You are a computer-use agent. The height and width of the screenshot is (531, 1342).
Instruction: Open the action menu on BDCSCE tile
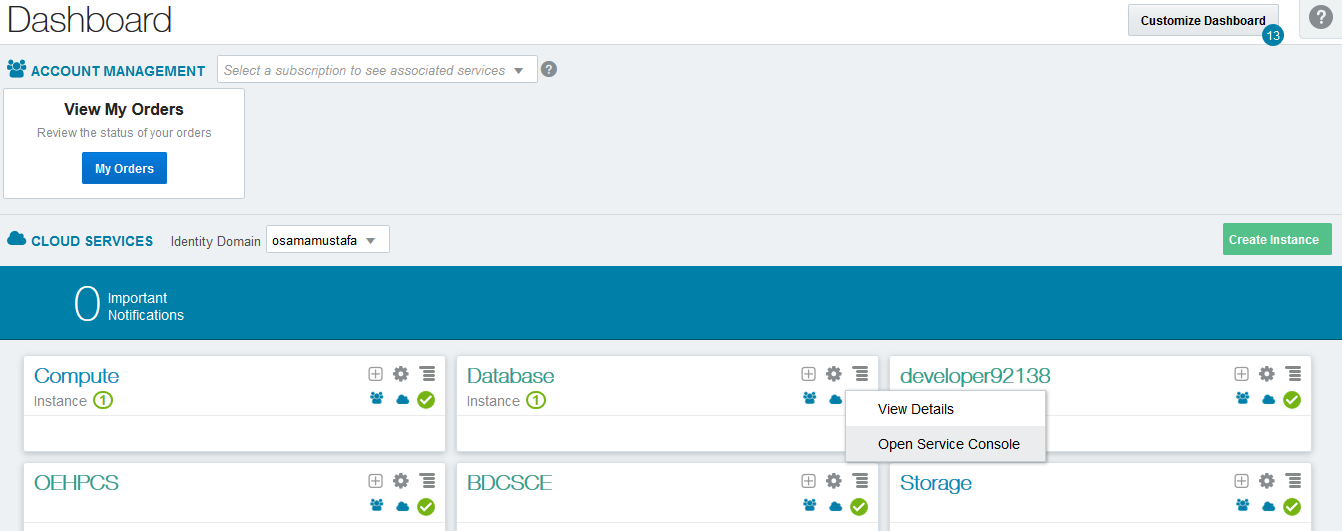tap(860, 481)
